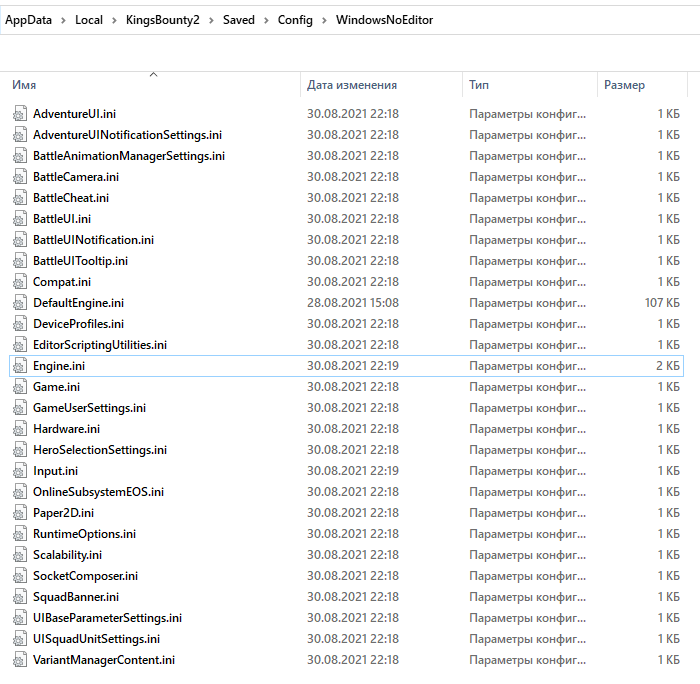Click Input.ini date 30.08.2021 22:19
700x684 pixels.
tap(353, 471)
